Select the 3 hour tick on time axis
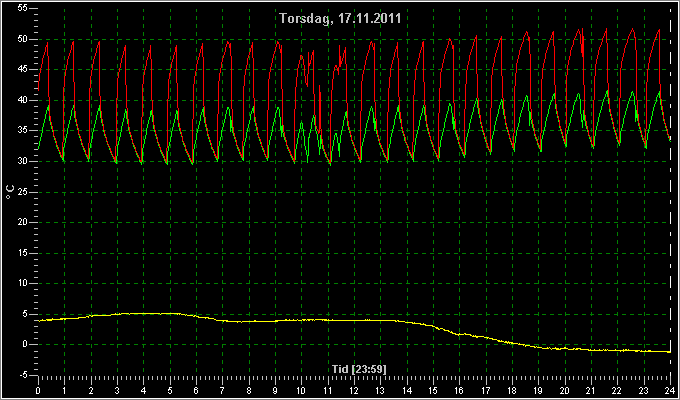This screenshot has width=680, height=400. pos(117,391)
